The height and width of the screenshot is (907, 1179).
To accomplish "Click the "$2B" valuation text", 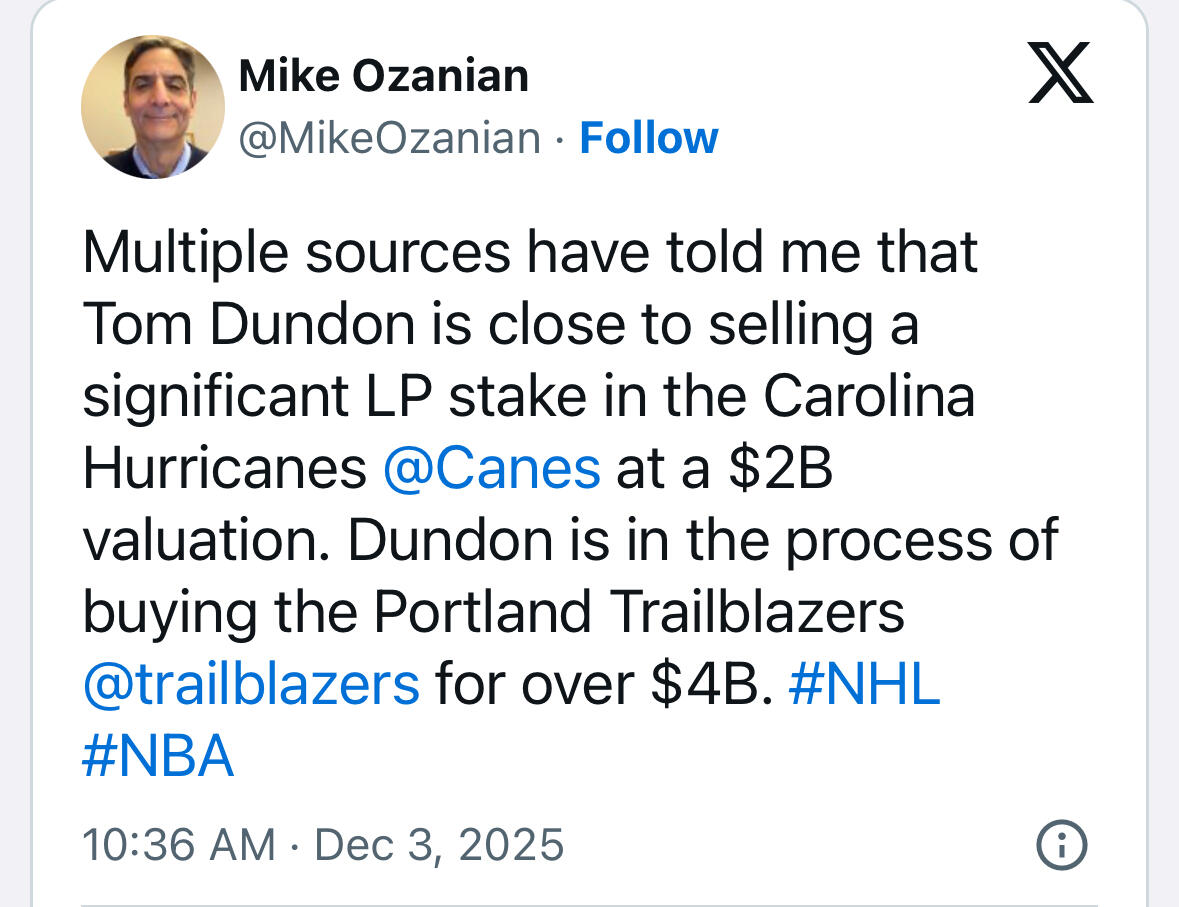I will coord(780,468).
